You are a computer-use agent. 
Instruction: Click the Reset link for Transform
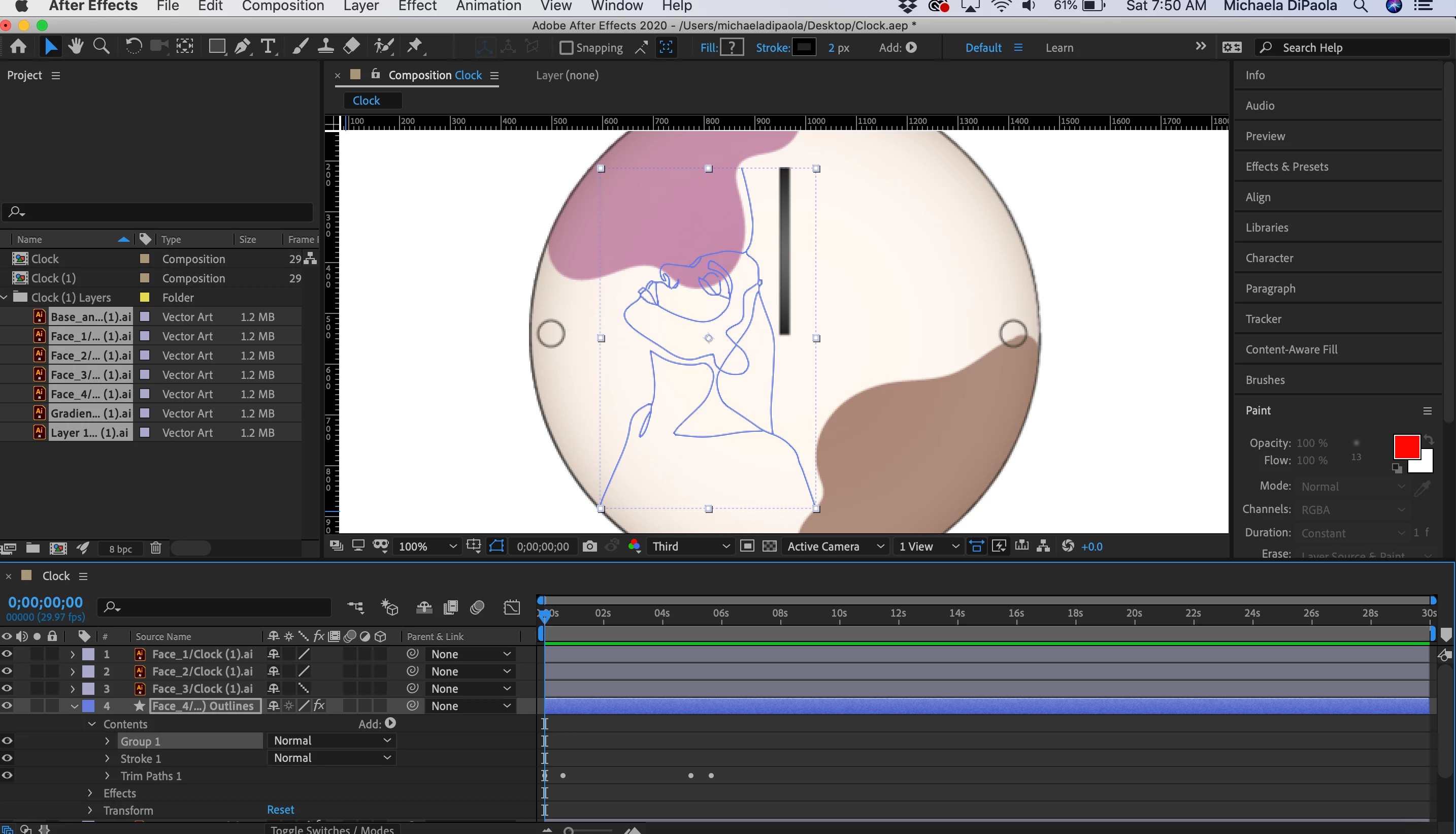(x=281, y=810)
